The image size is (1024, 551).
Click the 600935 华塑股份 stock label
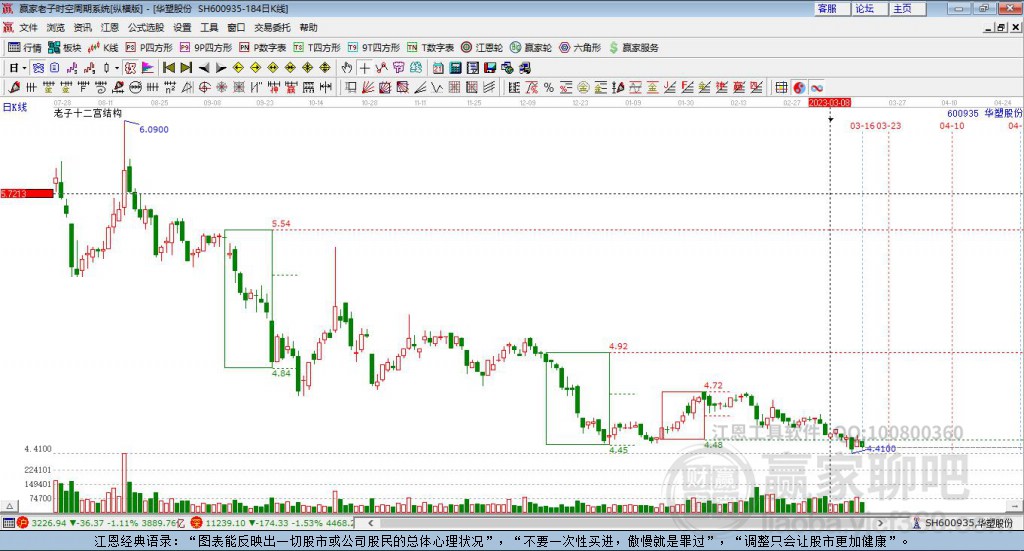pos(985,113)
